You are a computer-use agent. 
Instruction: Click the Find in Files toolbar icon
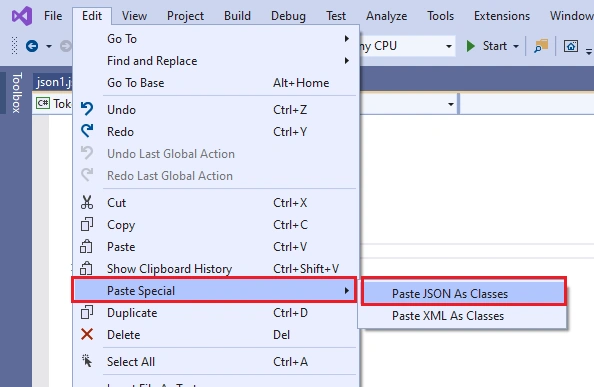pos(541,46)
